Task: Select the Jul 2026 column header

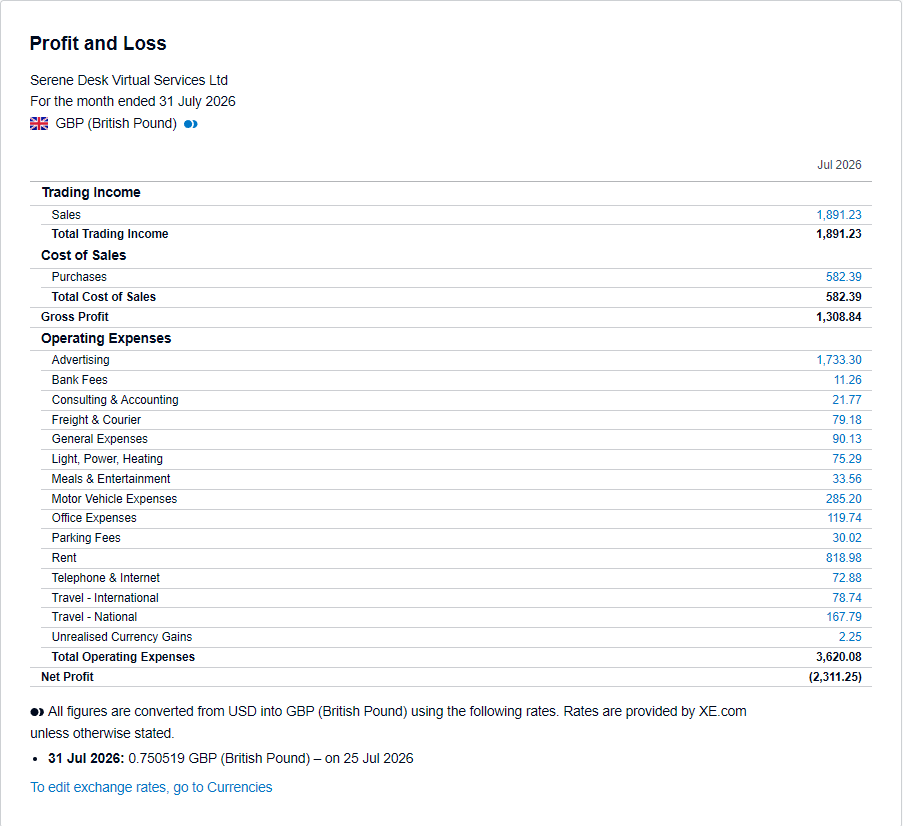Action: pos(839,165)
